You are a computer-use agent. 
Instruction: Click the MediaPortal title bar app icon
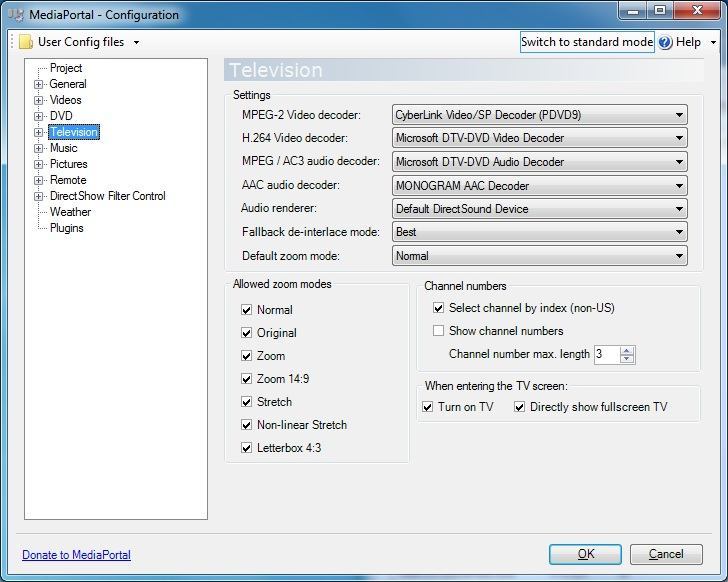click(x=16, y=15)
